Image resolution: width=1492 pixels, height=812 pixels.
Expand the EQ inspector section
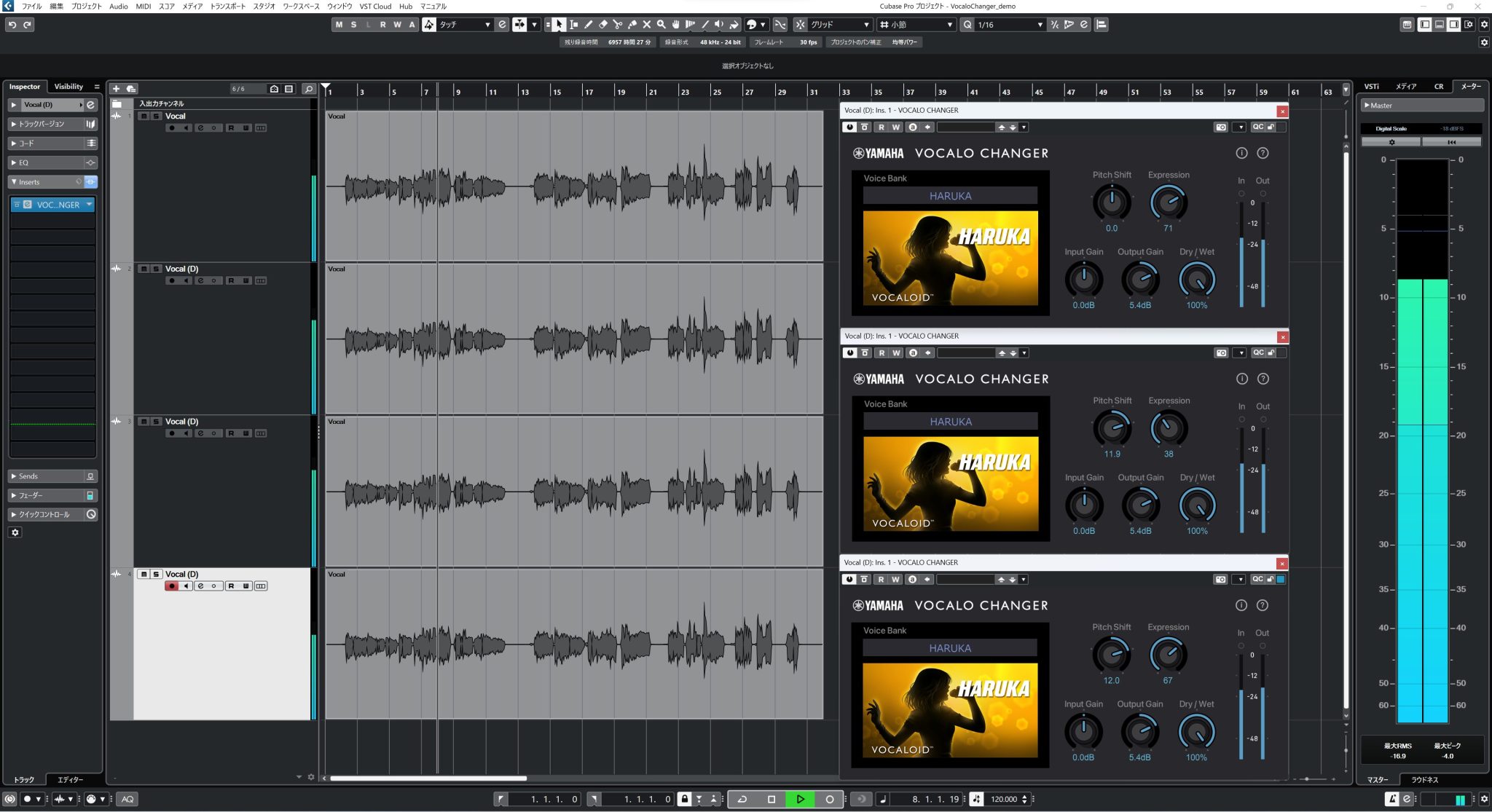23,162
